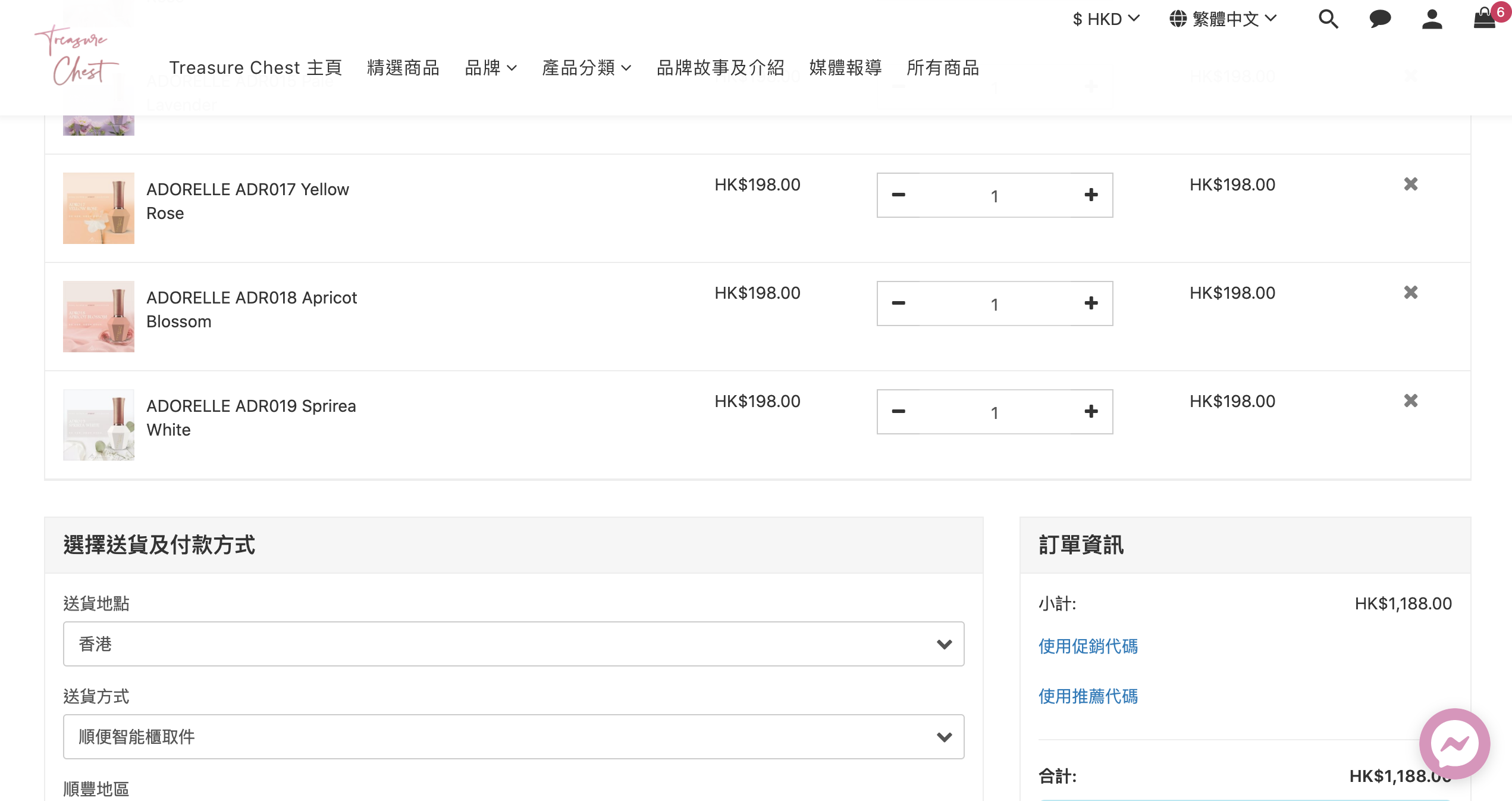Increase quantity of ADR017 Yellow Rose
The height and width of the screenshot is (801, 1512).
tap(1091, 195)
